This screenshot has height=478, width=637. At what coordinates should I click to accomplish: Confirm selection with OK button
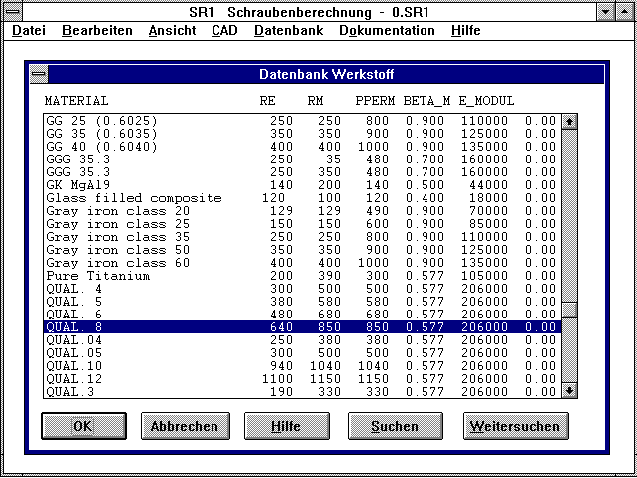pyautogui.click(x=84, y=426)
